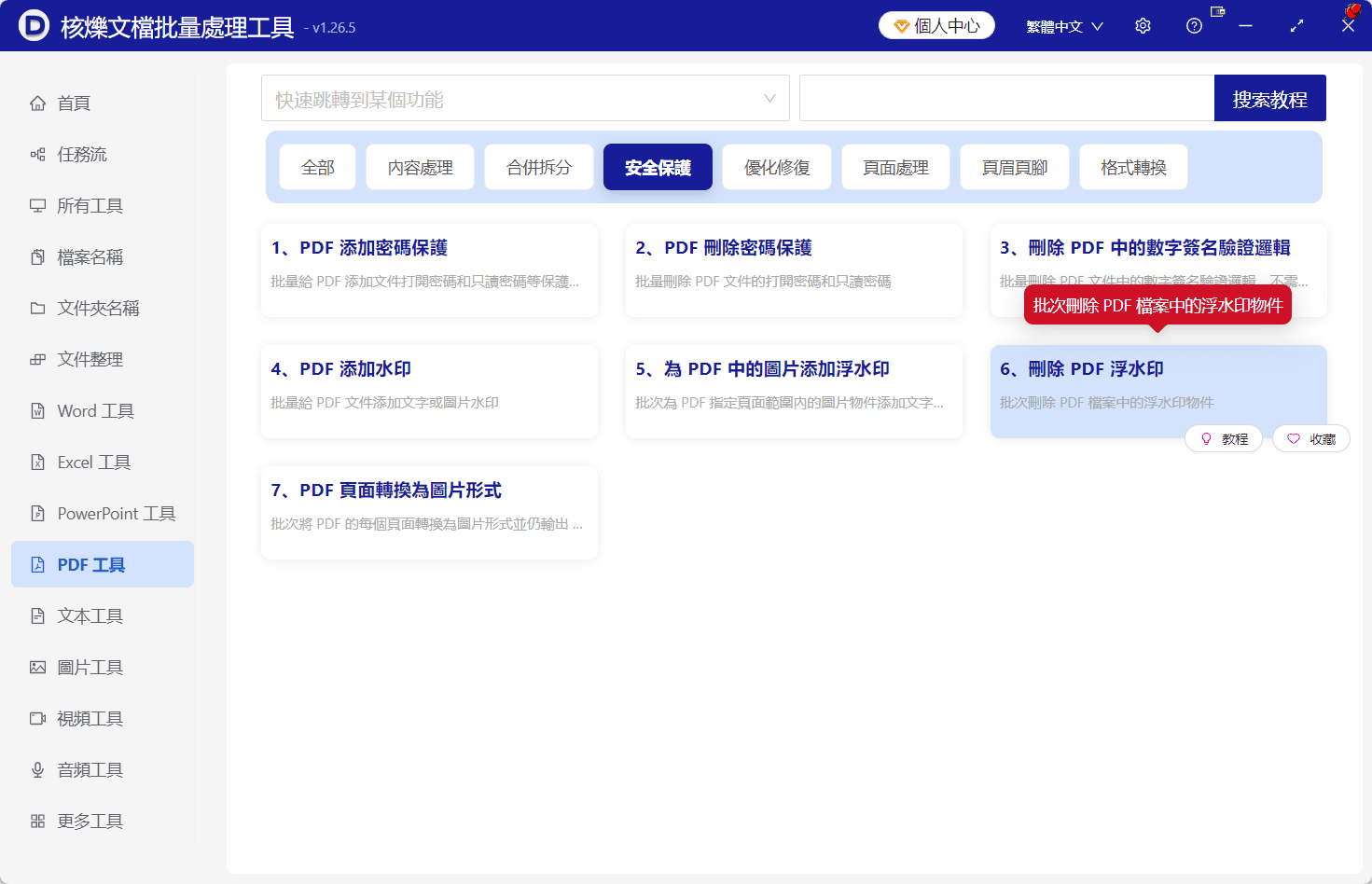The image size is (1372, 884).
Task: Select the 安全保護 tab
Action: pyautogui.click(x=658, y=167)
